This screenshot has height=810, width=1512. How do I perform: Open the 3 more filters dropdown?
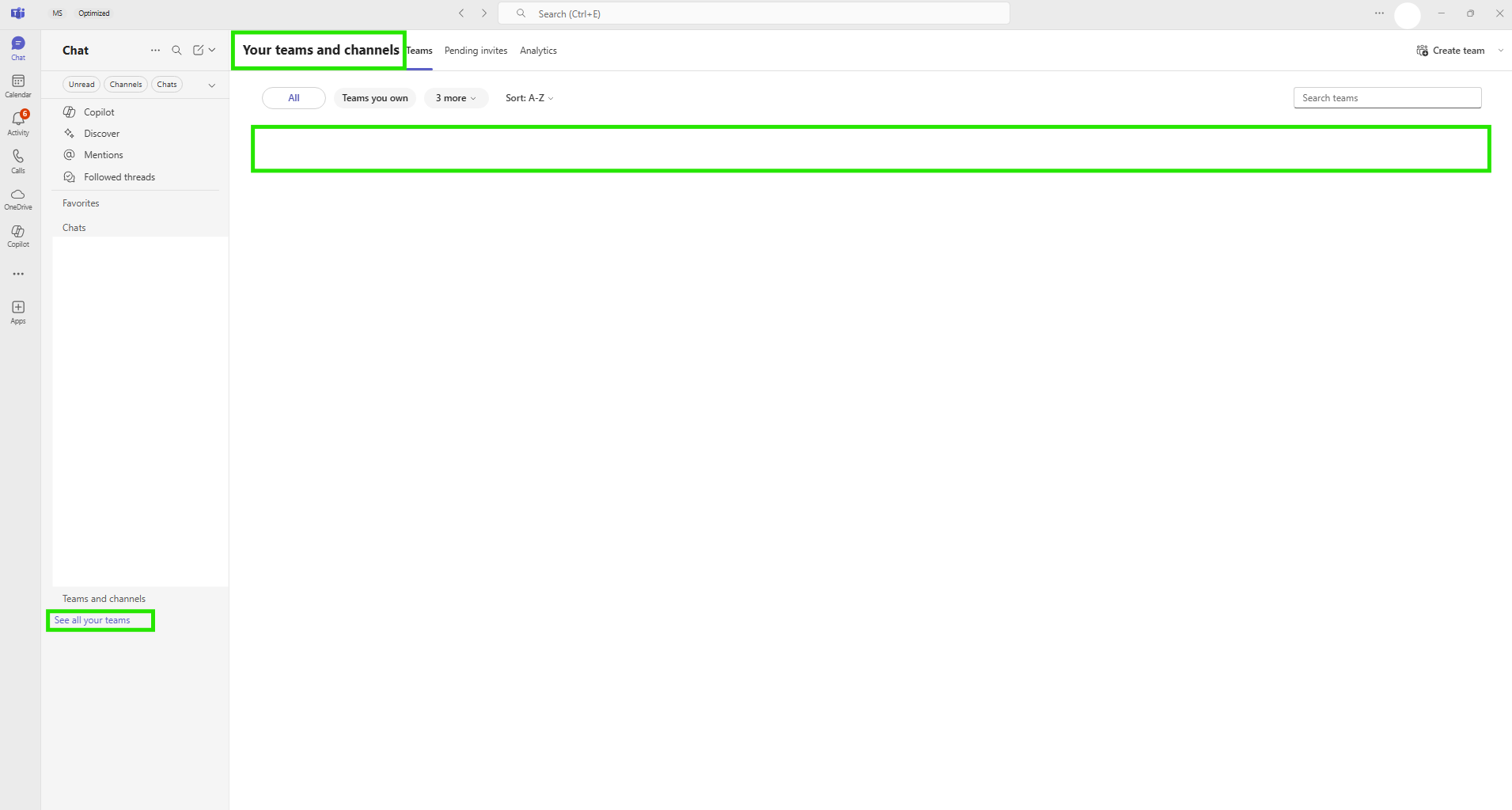[456, 98]
